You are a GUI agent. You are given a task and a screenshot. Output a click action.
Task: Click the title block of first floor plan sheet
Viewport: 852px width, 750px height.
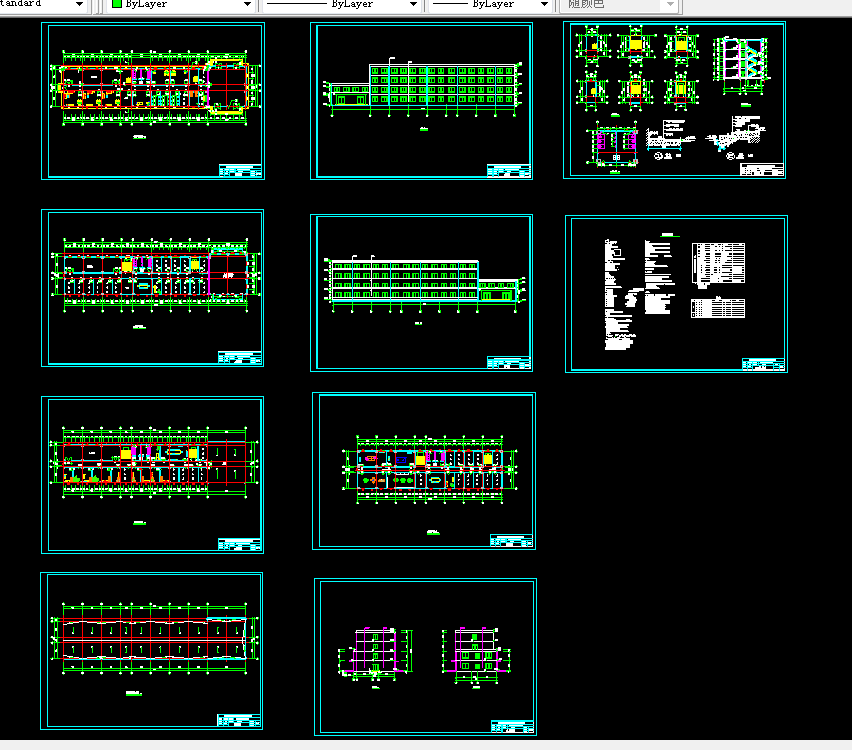[240, 171]
